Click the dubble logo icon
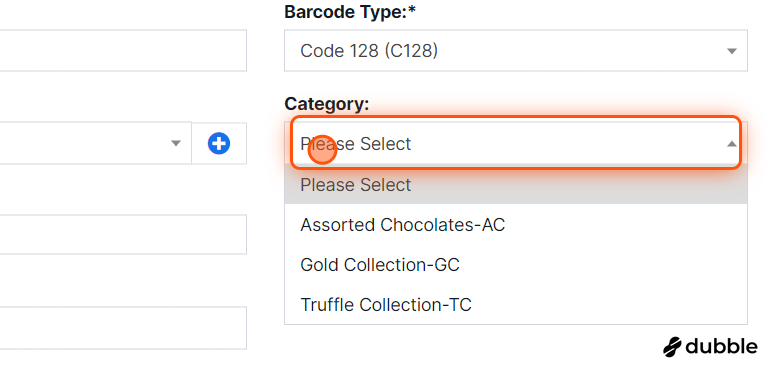Screen dimensions: 768x365 672,347
